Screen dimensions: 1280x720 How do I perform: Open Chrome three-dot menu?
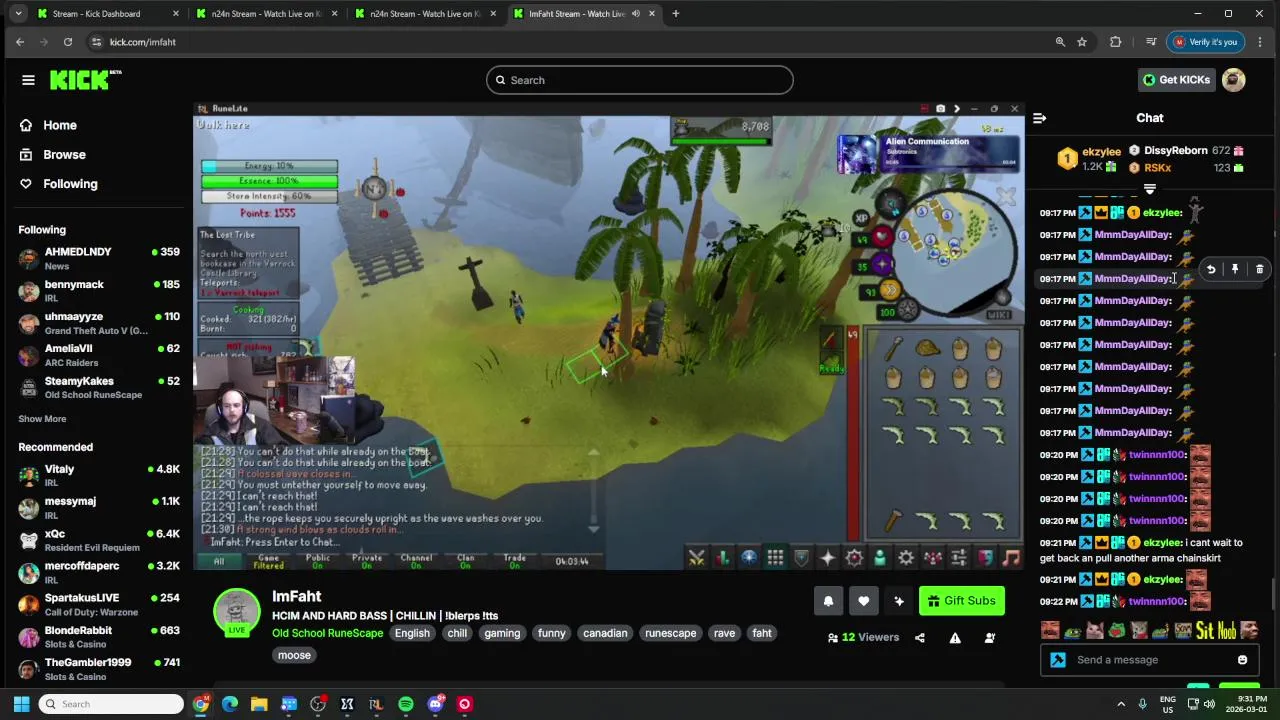click(1259, 42)
